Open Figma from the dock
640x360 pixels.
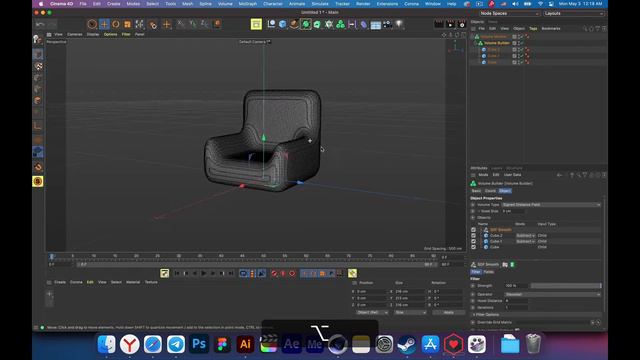coord(222,344)
